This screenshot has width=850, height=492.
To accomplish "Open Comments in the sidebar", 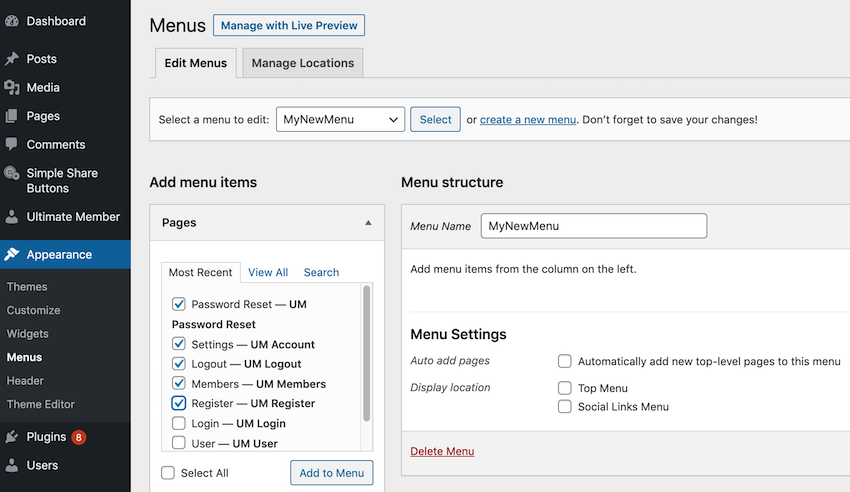I will [65, 145].
